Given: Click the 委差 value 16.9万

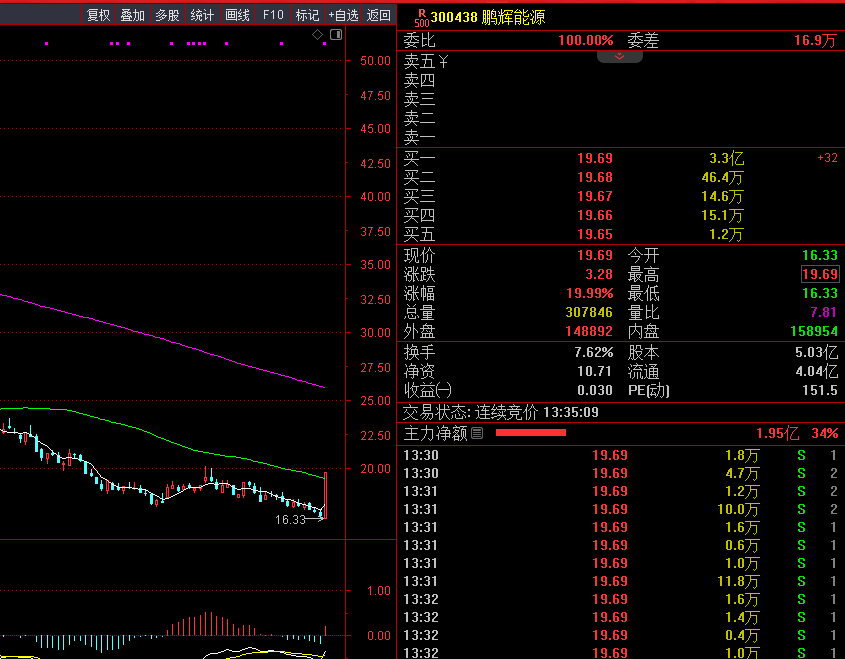Looking at the screenshot, I should coord(816,40).
